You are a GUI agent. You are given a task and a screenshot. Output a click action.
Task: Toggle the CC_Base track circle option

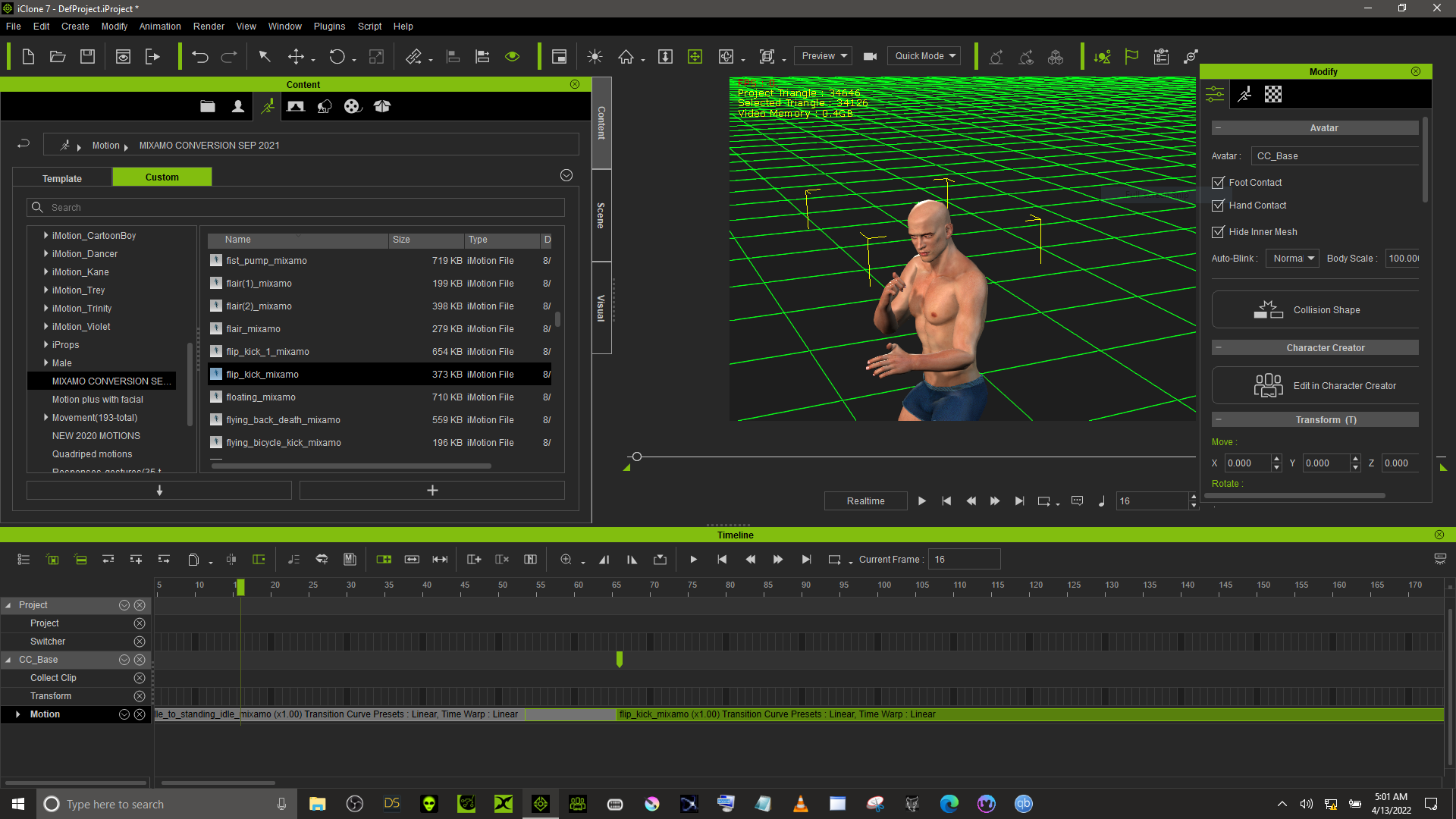click(124, 661)
